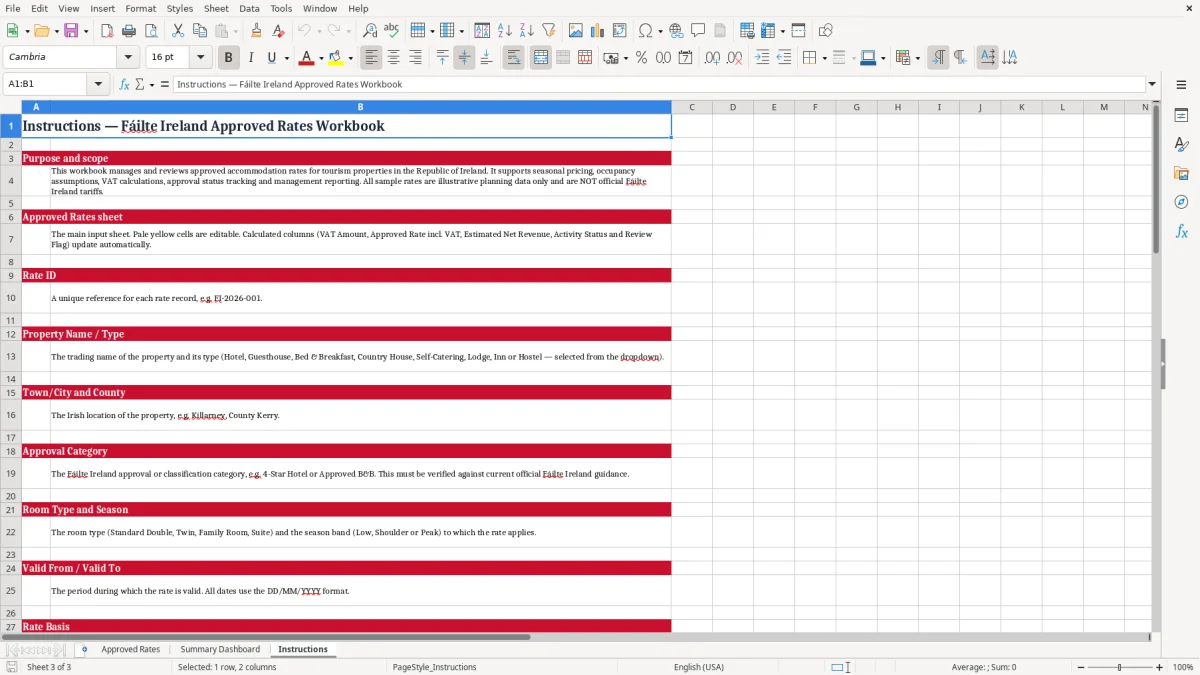Click the Copy icon

coord(200,31)
